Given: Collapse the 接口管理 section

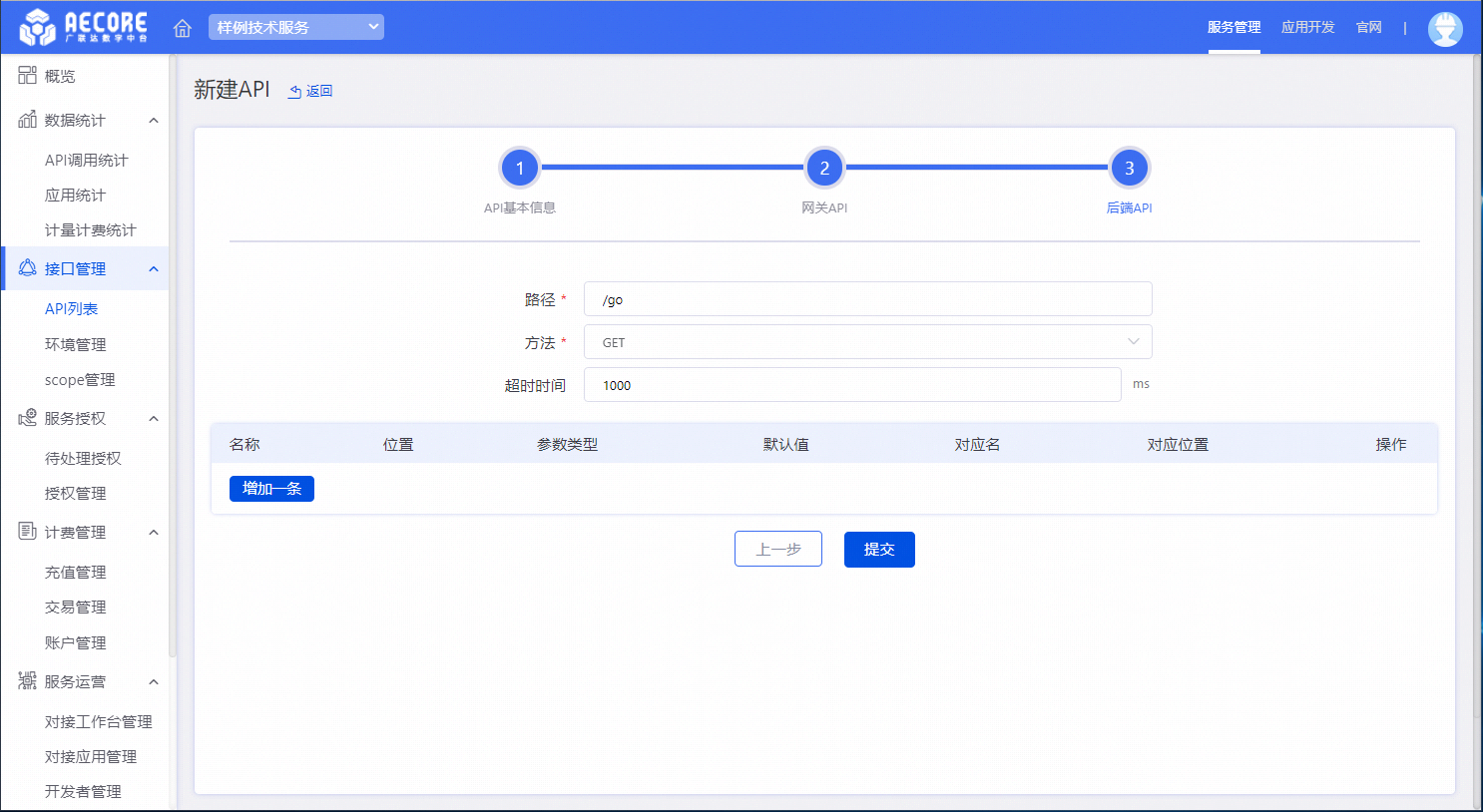Looking at the screenshot, I should (154, 269).
